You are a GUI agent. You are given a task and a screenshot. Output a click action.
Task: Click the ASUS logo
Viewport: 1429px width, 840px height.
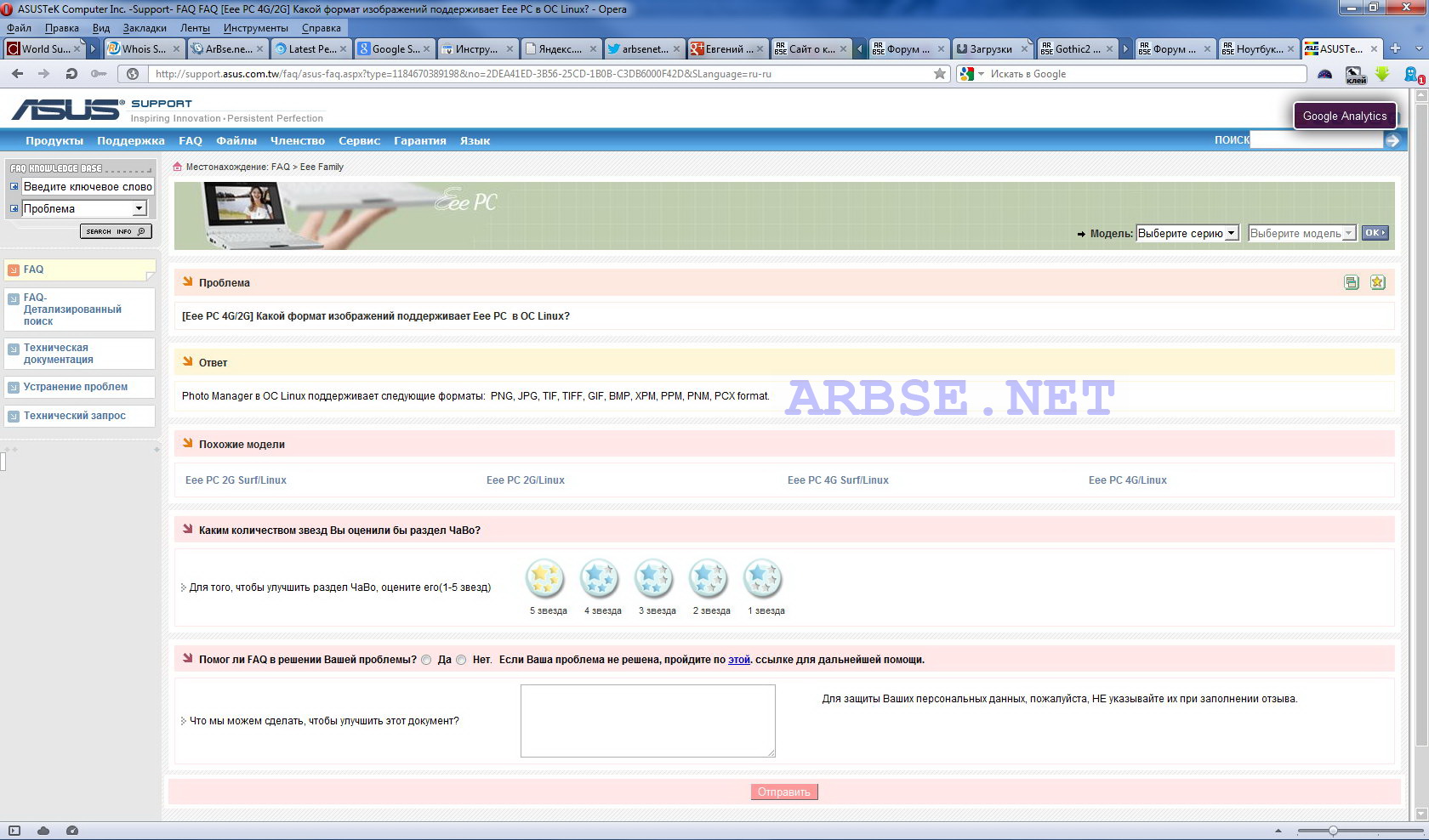click(66, 109)
